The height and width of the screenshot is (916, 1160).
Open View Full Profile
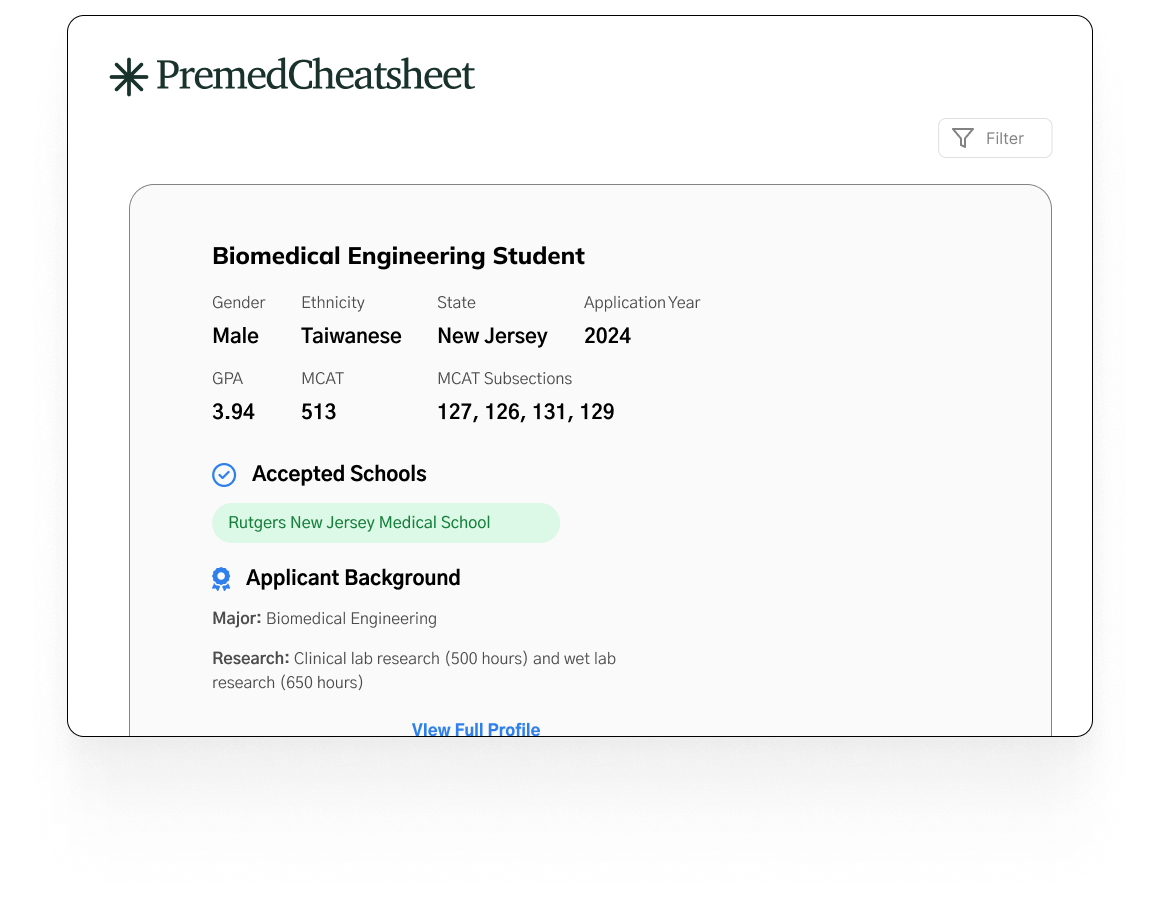tap(476, 729)
